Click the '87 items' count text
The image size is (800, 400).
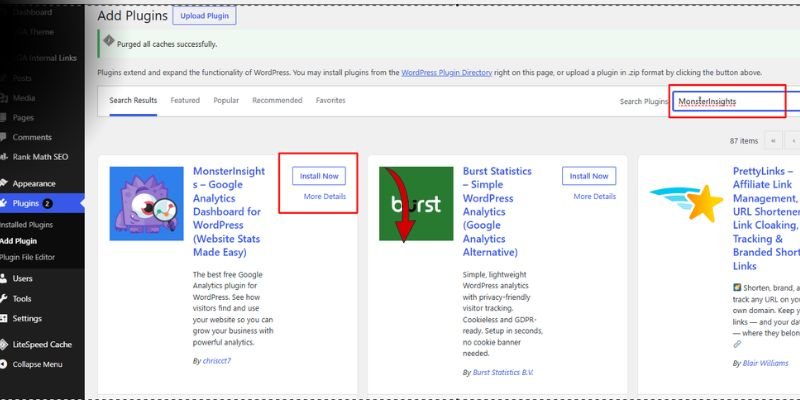click(x=744, y=141)
